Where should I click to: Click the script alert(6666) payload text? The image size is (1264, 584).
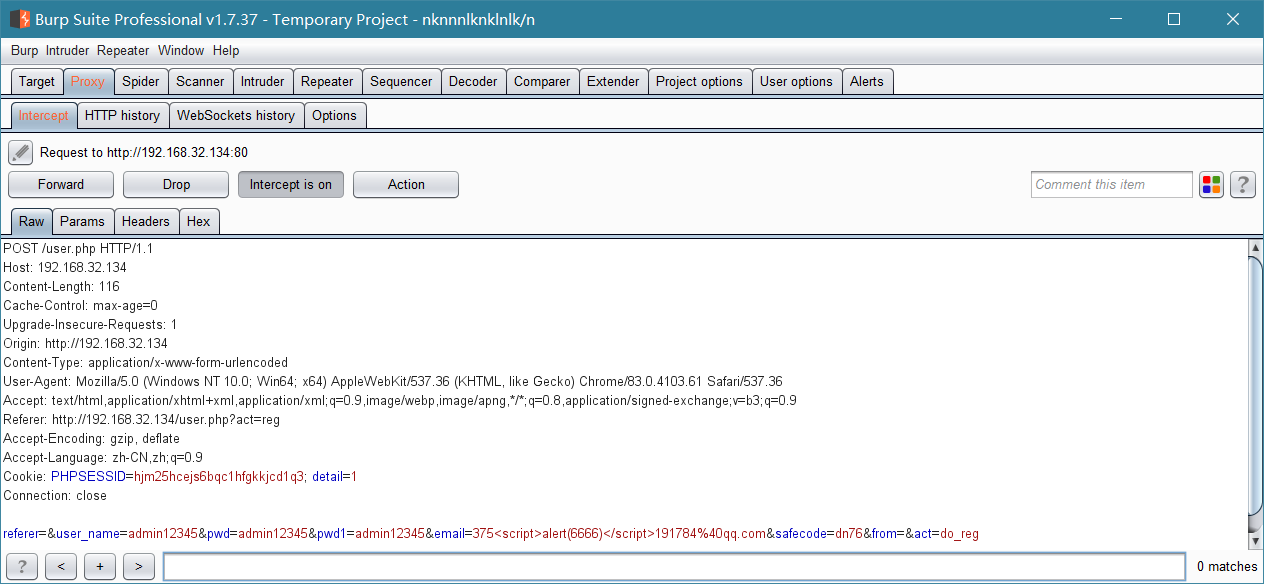(x=574, y=533)
